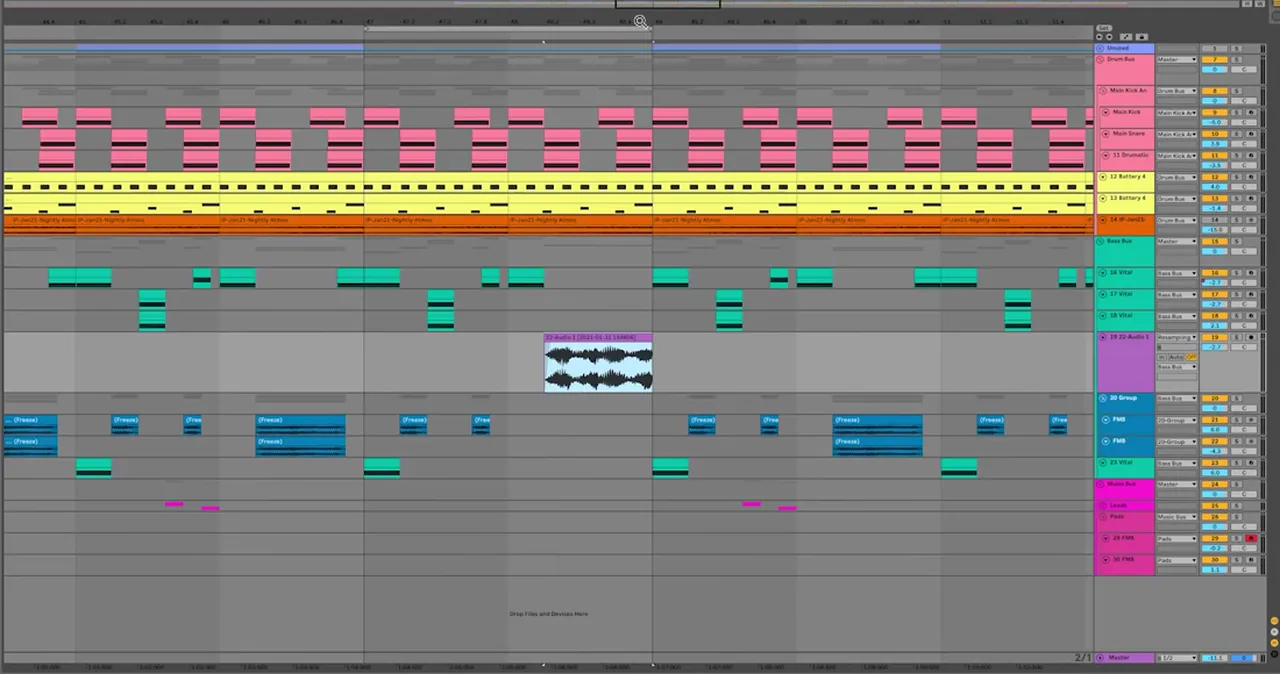The image size is (1280, 674).
Task: Toggle track activator 12 for Battery 4
Action: (1214, 176)
